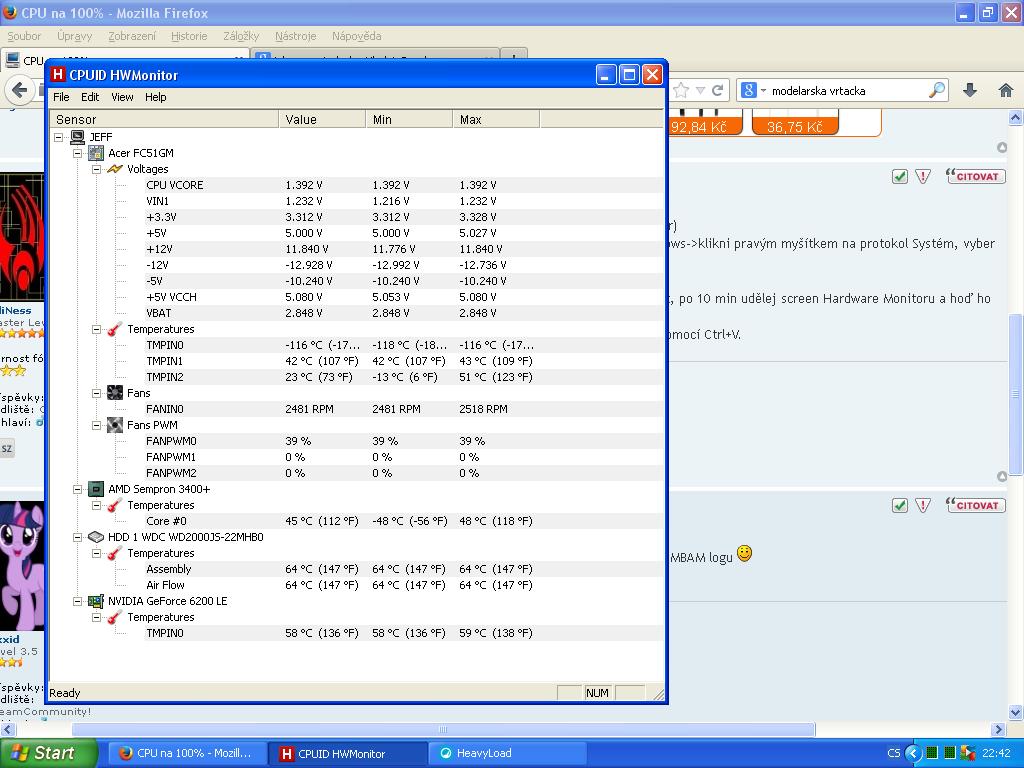Click the Voltages lightning icon

coord(115,169)
